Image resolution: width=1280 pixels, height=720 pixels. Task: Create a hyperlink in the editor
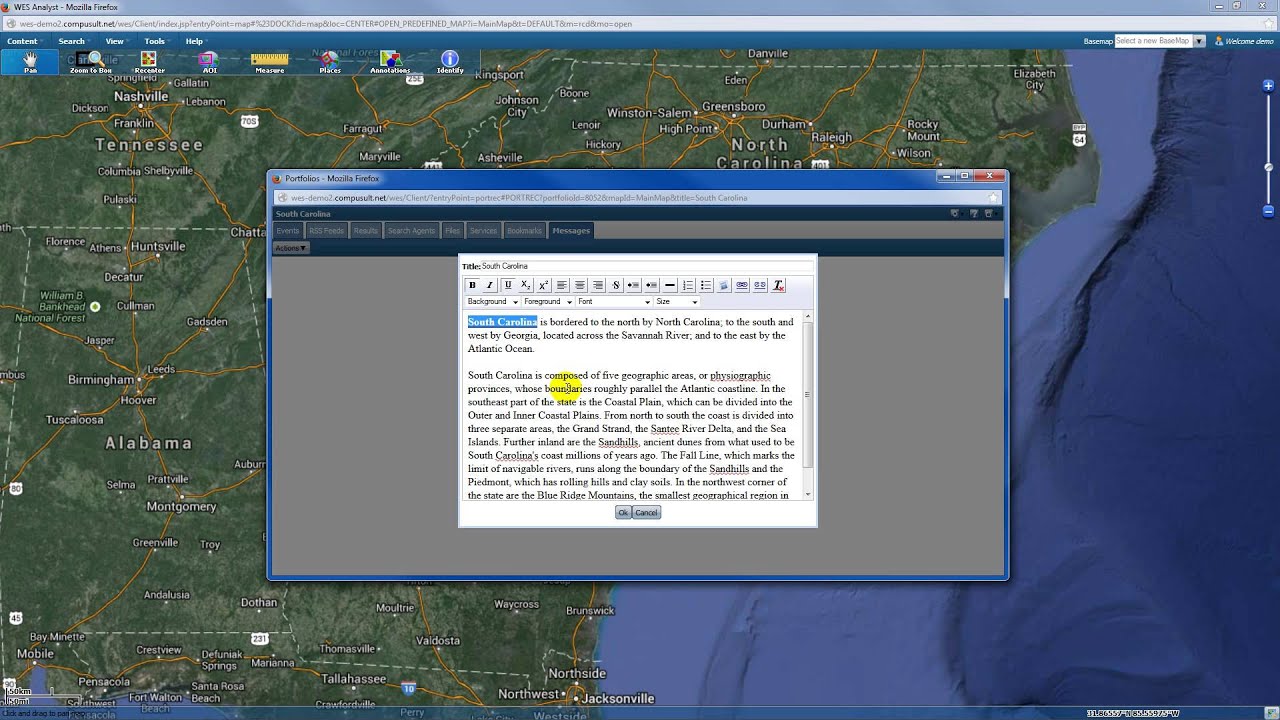tap(742, 285)
